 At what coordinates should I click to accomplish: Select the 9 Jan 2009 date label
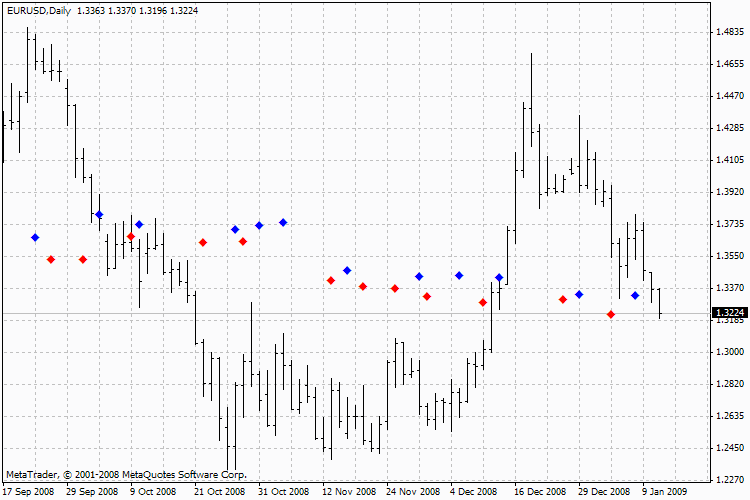(x=664, y=492)
